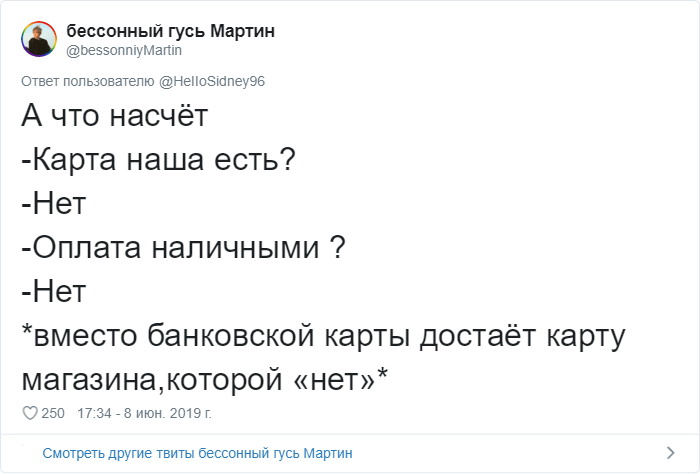The image size is (700, 474).
Task: Click the first '-Нет' reply line
Action: [54, 204]
